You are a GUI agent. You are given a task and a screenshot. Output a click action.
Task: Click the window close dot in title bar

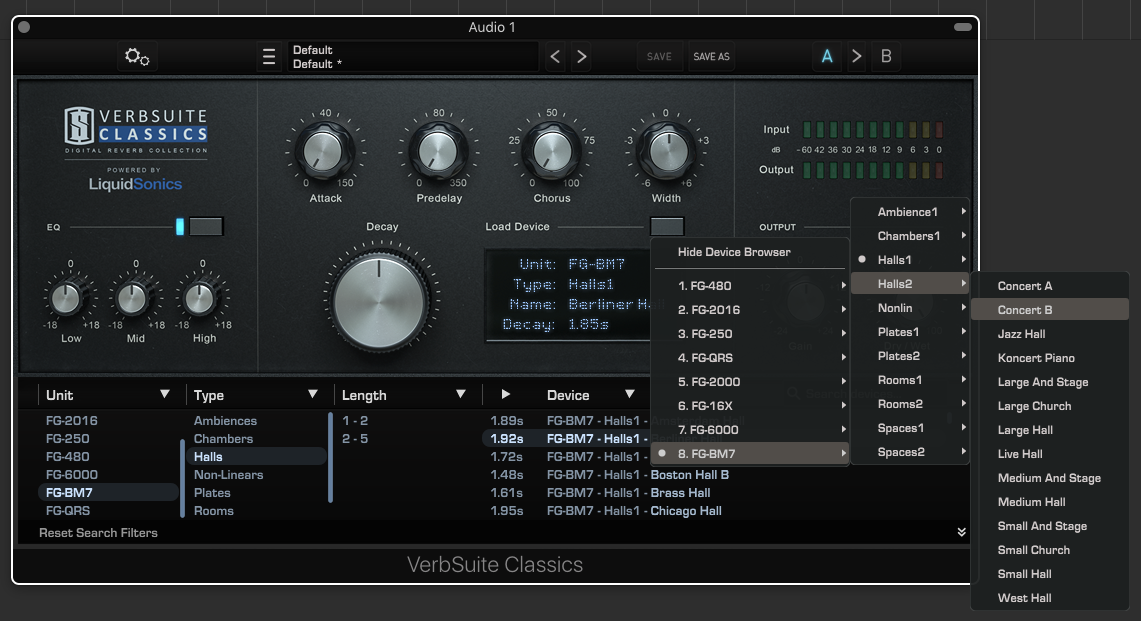[x=24, y=27]
